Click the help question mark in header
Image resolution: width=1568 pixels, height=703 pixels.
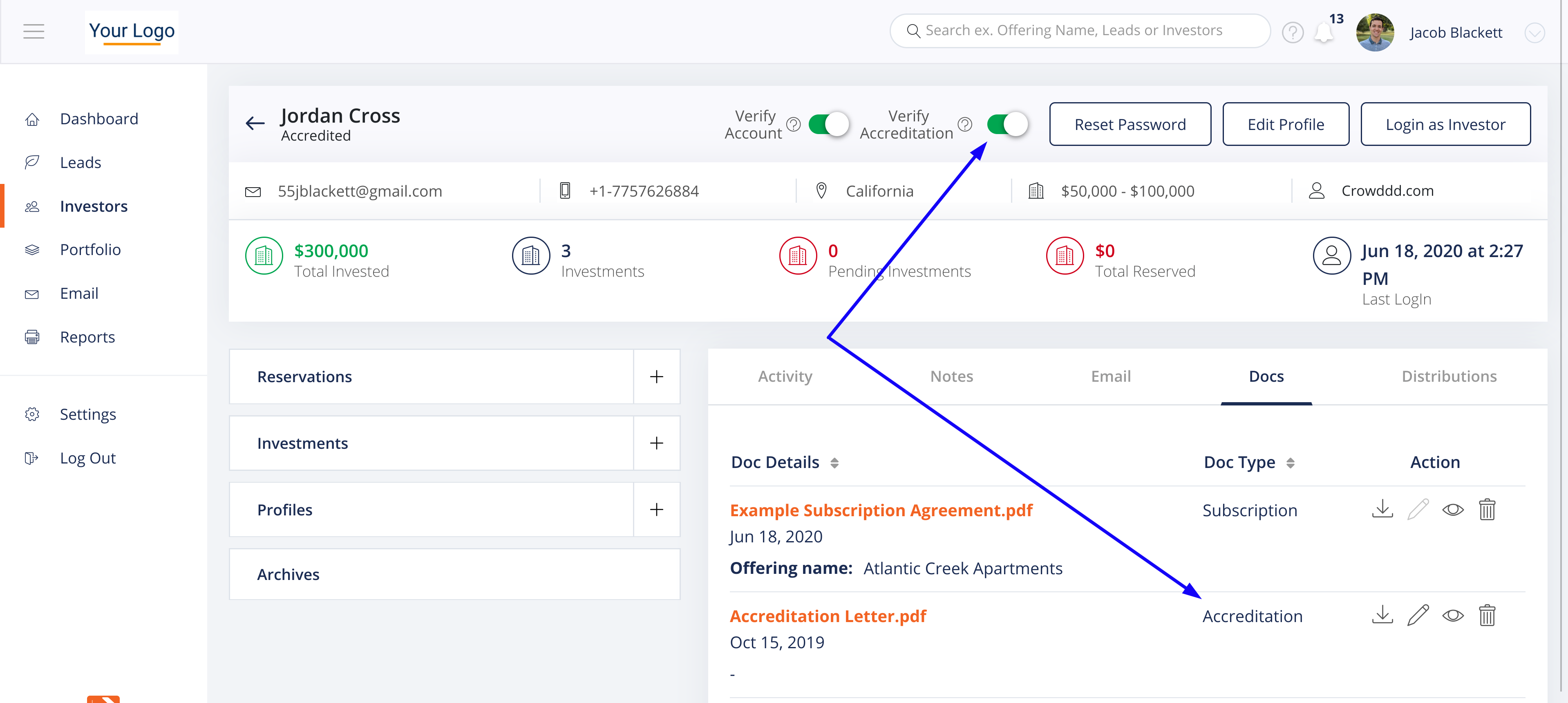tap(1292, 32)
